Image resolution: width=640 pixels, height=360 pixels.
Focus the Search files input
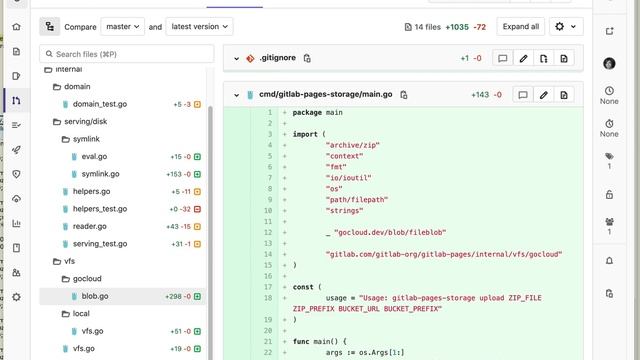coord(127,54)
